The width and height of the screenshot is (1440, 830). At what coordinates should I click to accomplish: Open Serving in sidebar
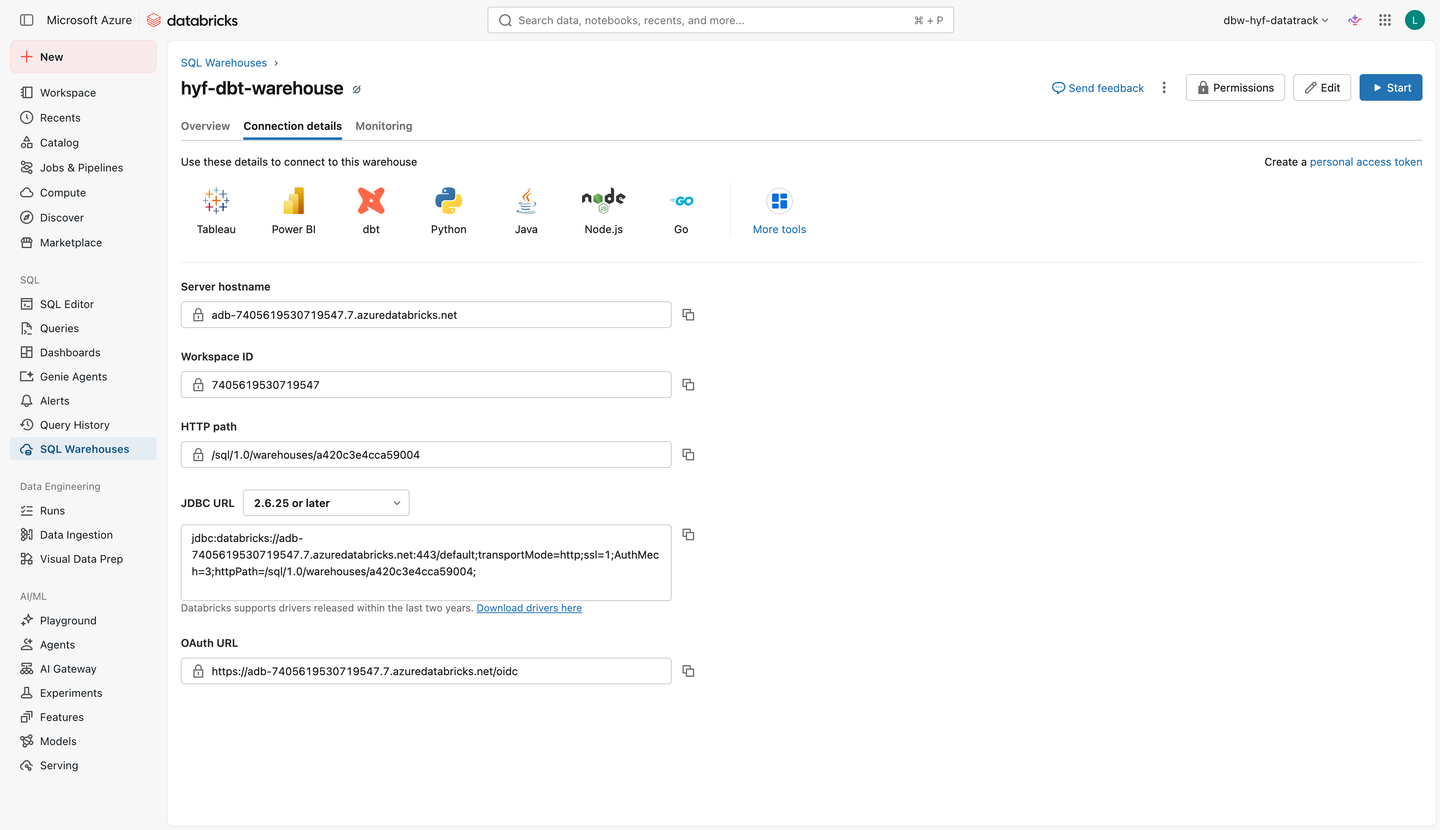point(83,766)
